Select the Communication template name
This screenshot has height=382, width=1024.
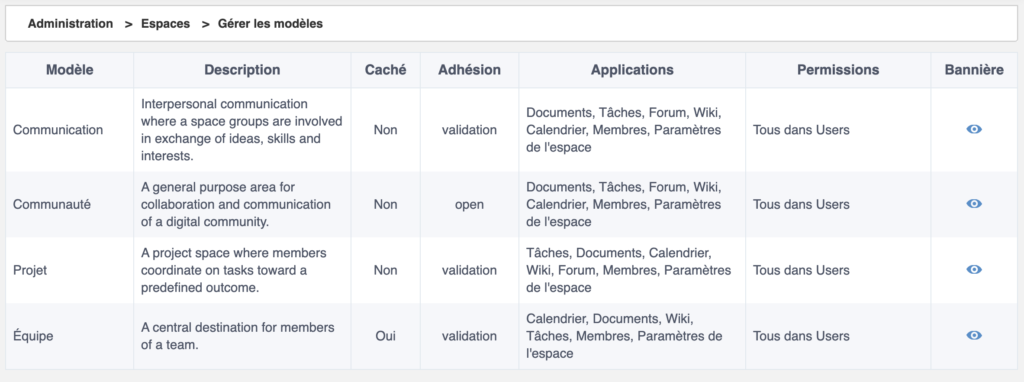point(58,130)
